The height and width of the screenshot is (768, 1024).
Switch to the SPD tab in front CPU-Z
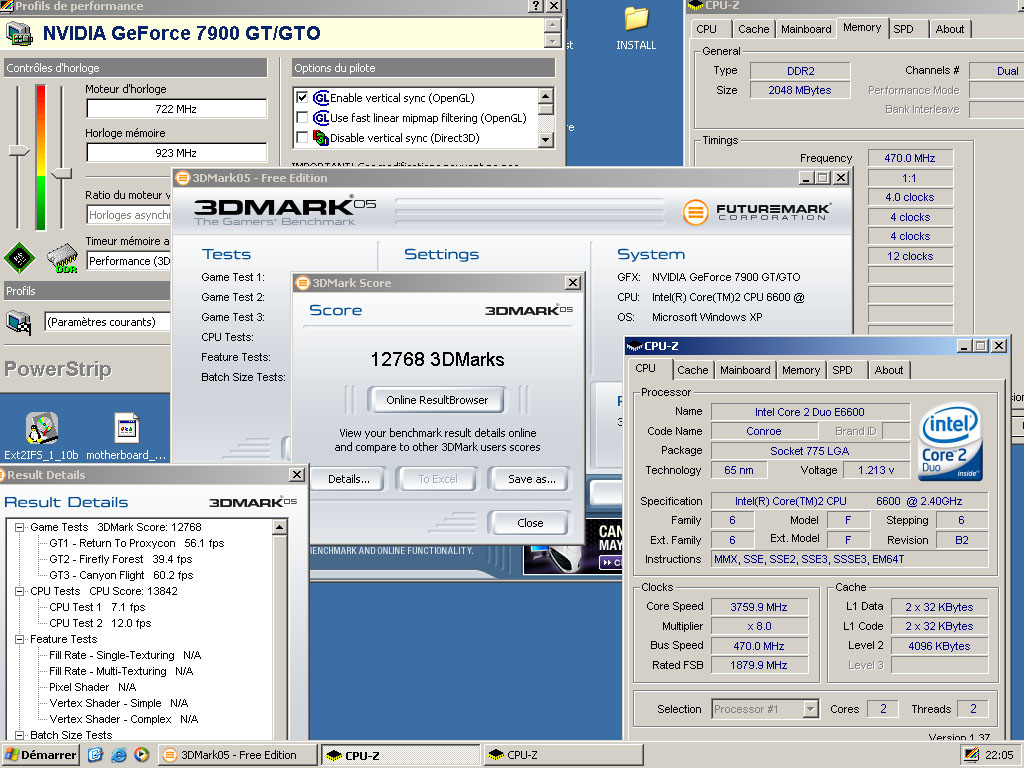coord(842,370)
